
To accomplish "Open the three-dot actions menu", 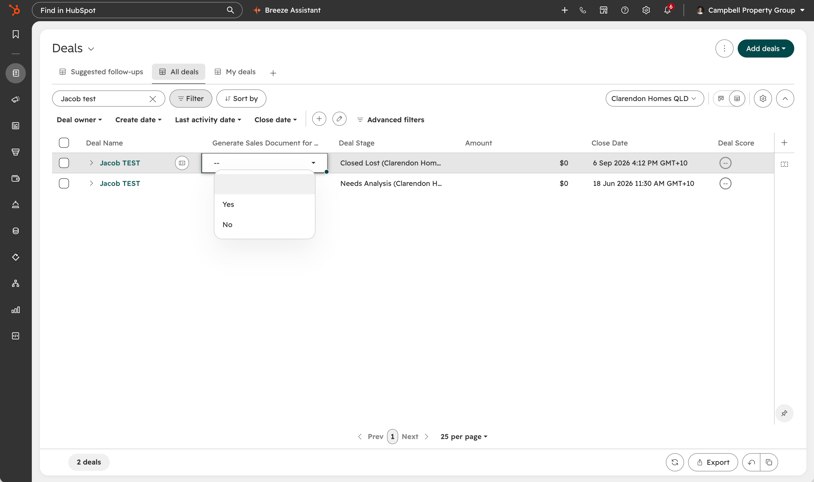I will [x=724, y=48].
